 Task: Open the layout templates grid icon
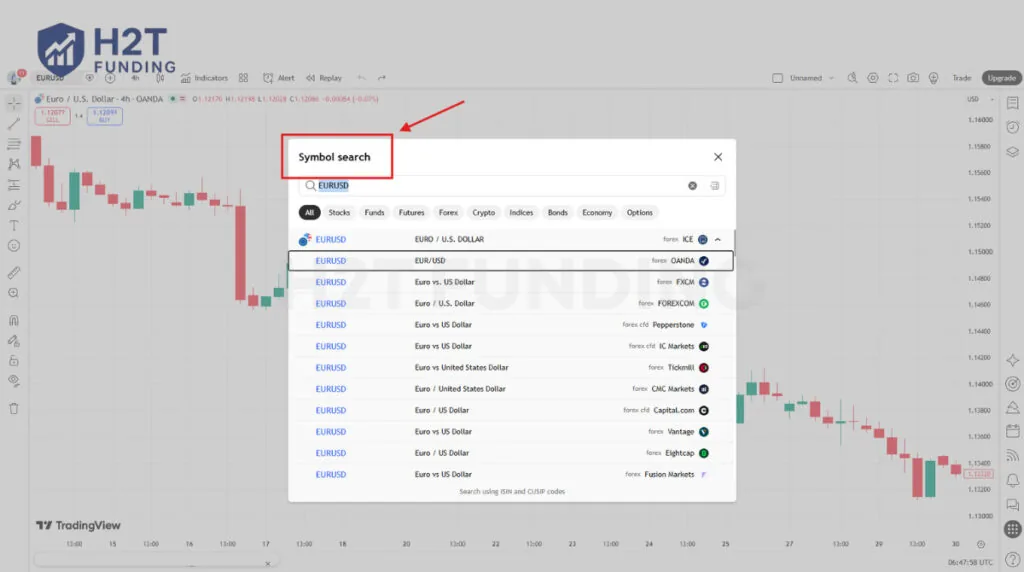243,78
